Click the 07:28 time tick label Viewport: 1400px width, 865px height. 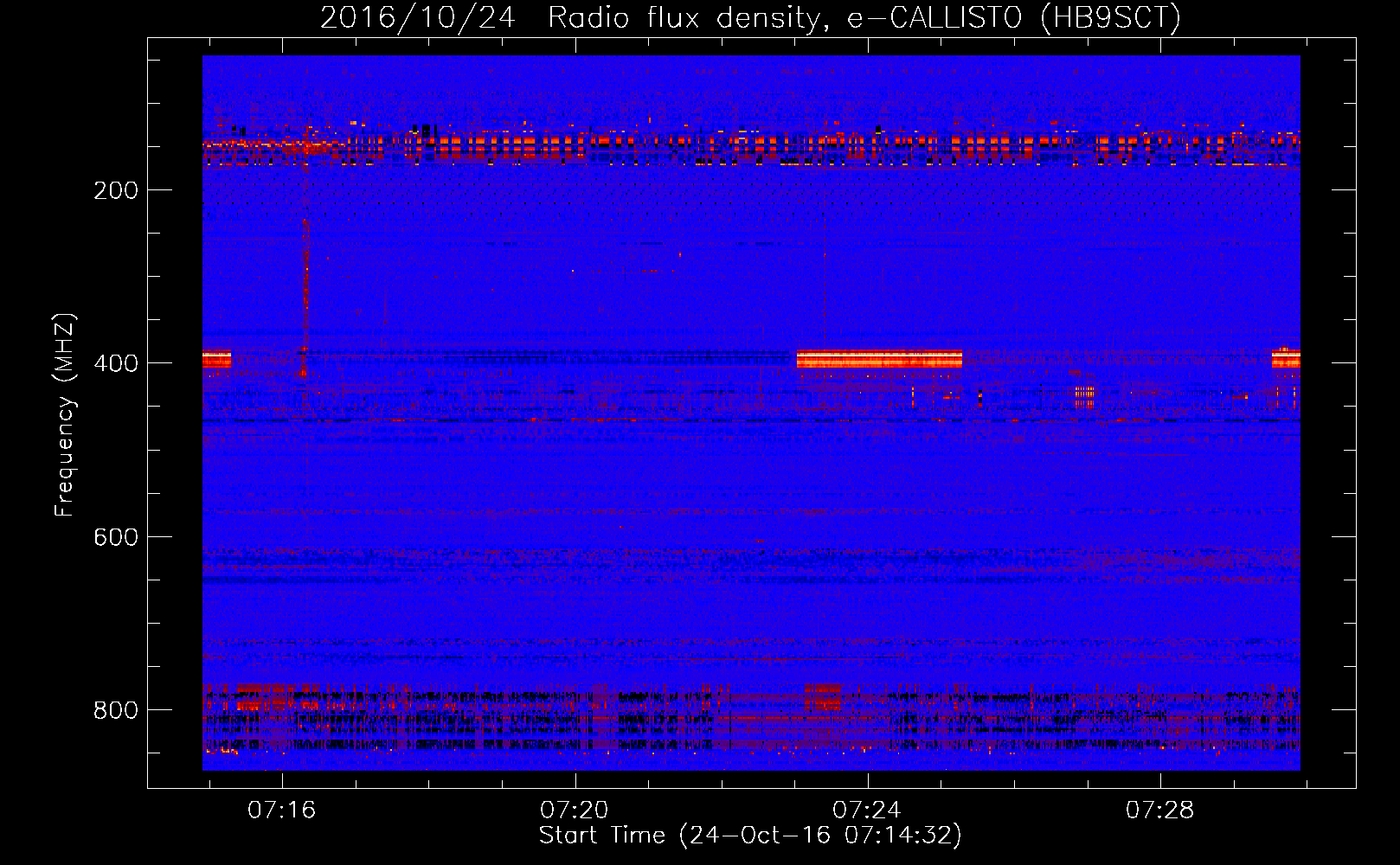[x=1159, y=811]
